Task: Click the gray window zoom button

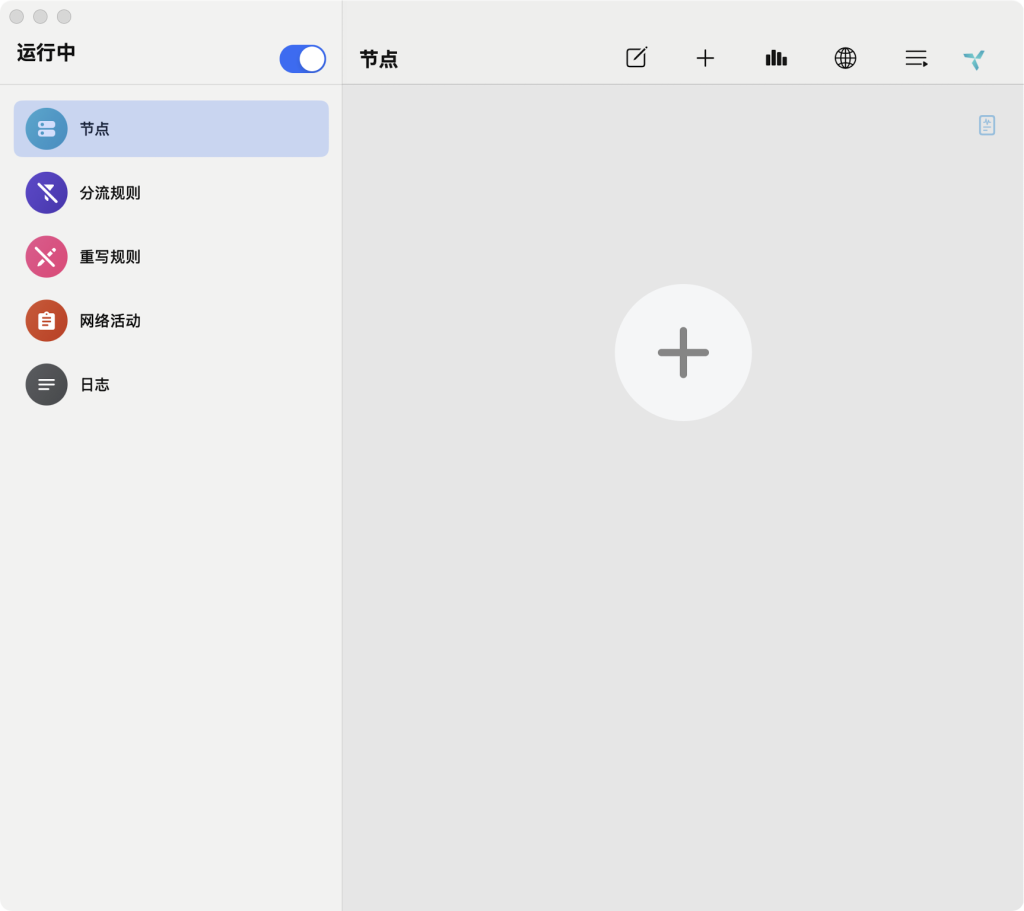Action: 64,17
